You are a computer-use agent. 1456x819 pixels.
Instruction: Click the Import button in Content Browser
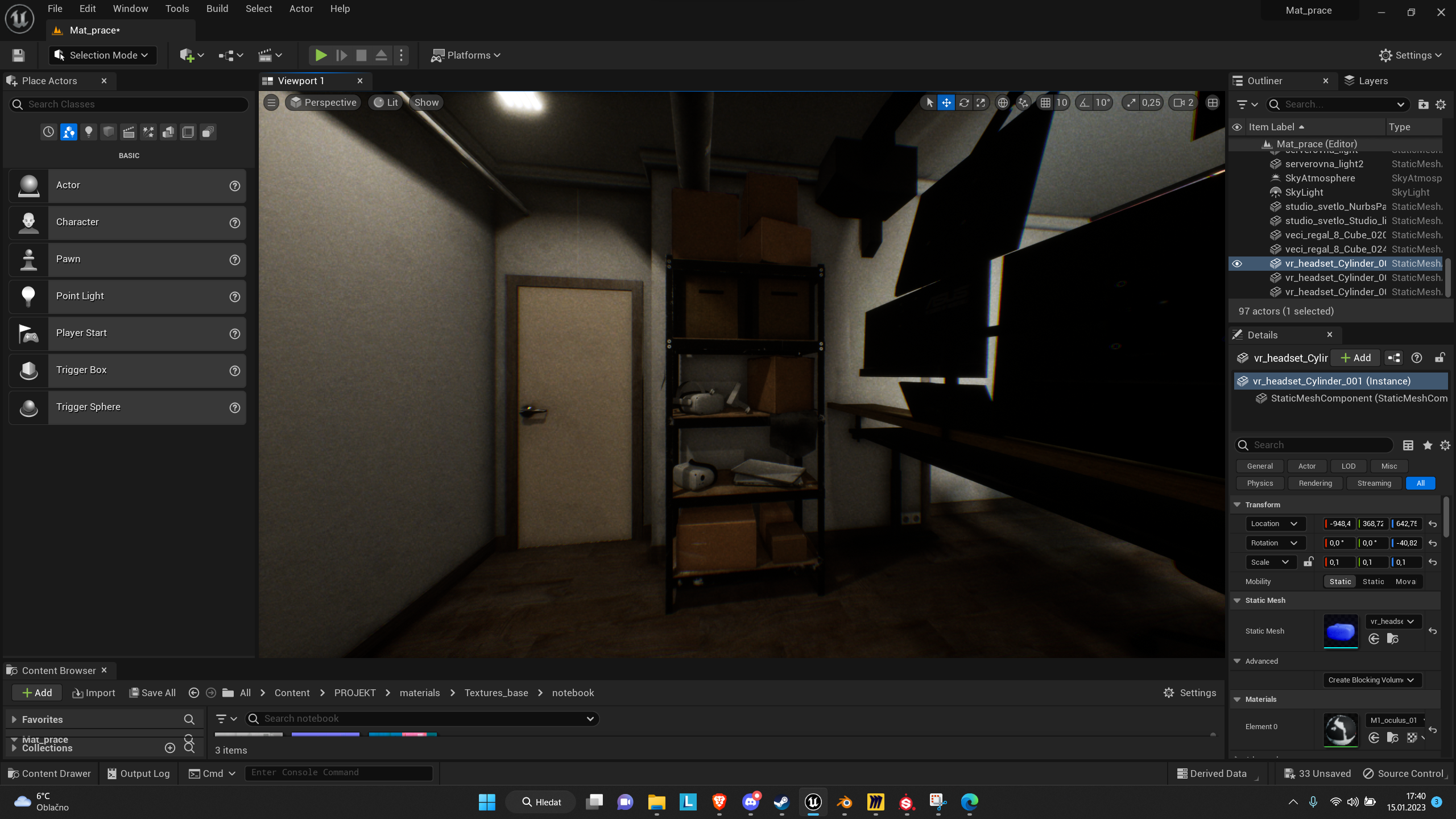pos(94,693)
